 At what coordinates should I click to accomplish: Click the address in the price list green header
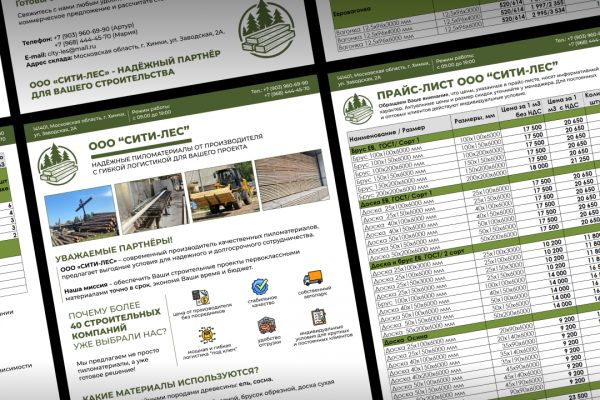[x=383, y=72]
